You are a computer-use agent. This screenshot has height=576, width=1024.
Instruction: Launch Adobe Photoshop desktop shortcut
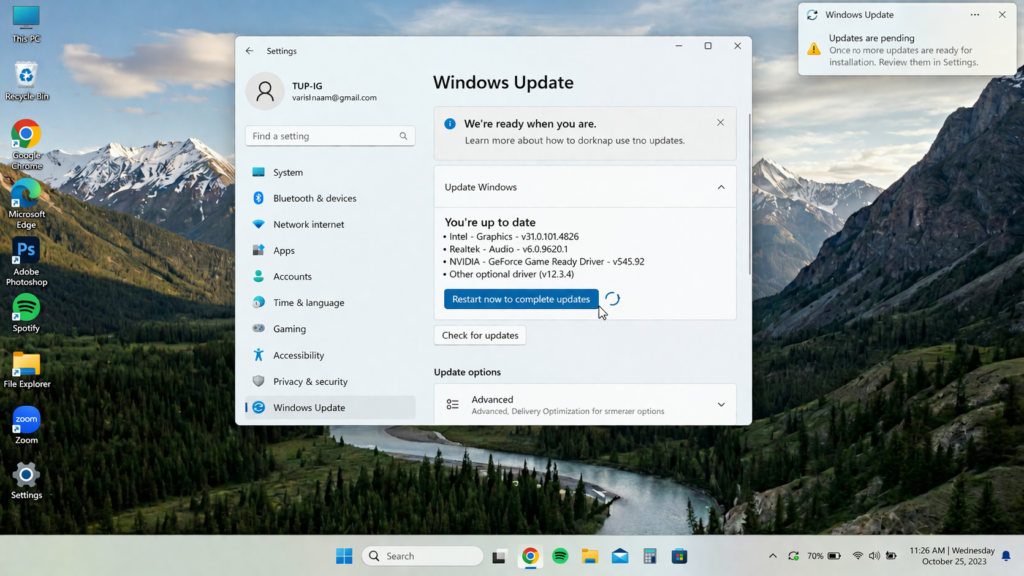pyautogui.click(x=26, y=262)
